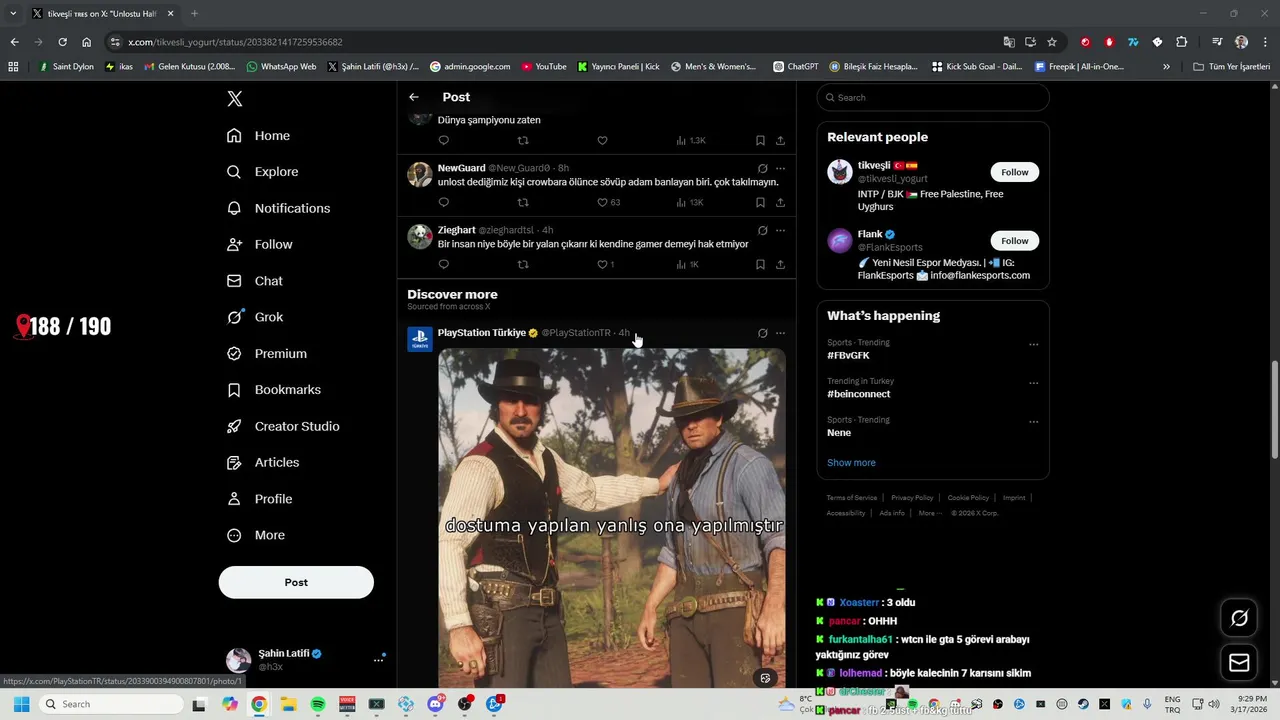
Task: Open Profile in sidebar
Action: (x=259, y=499)
